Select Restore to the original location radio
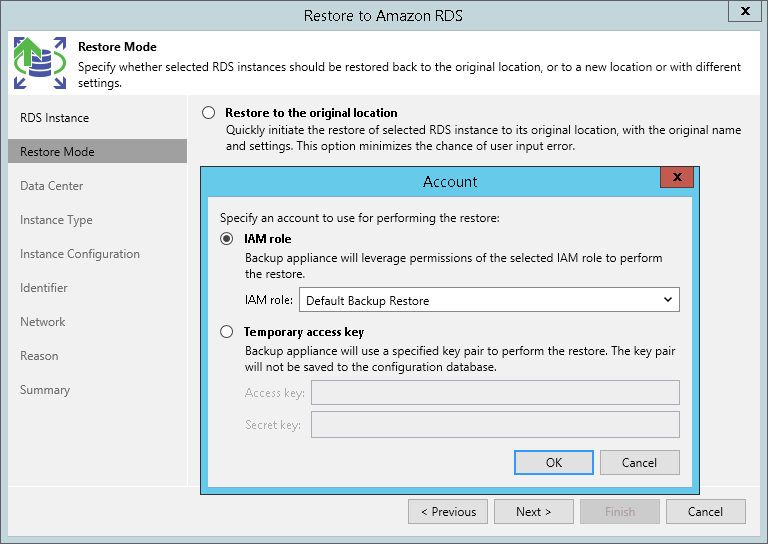768x544 pixels. pos(209,113)
